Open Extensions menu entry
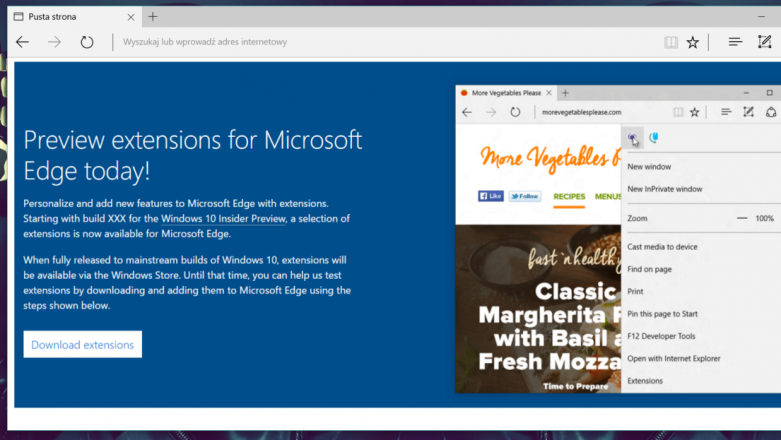 [x=645, y=381]
